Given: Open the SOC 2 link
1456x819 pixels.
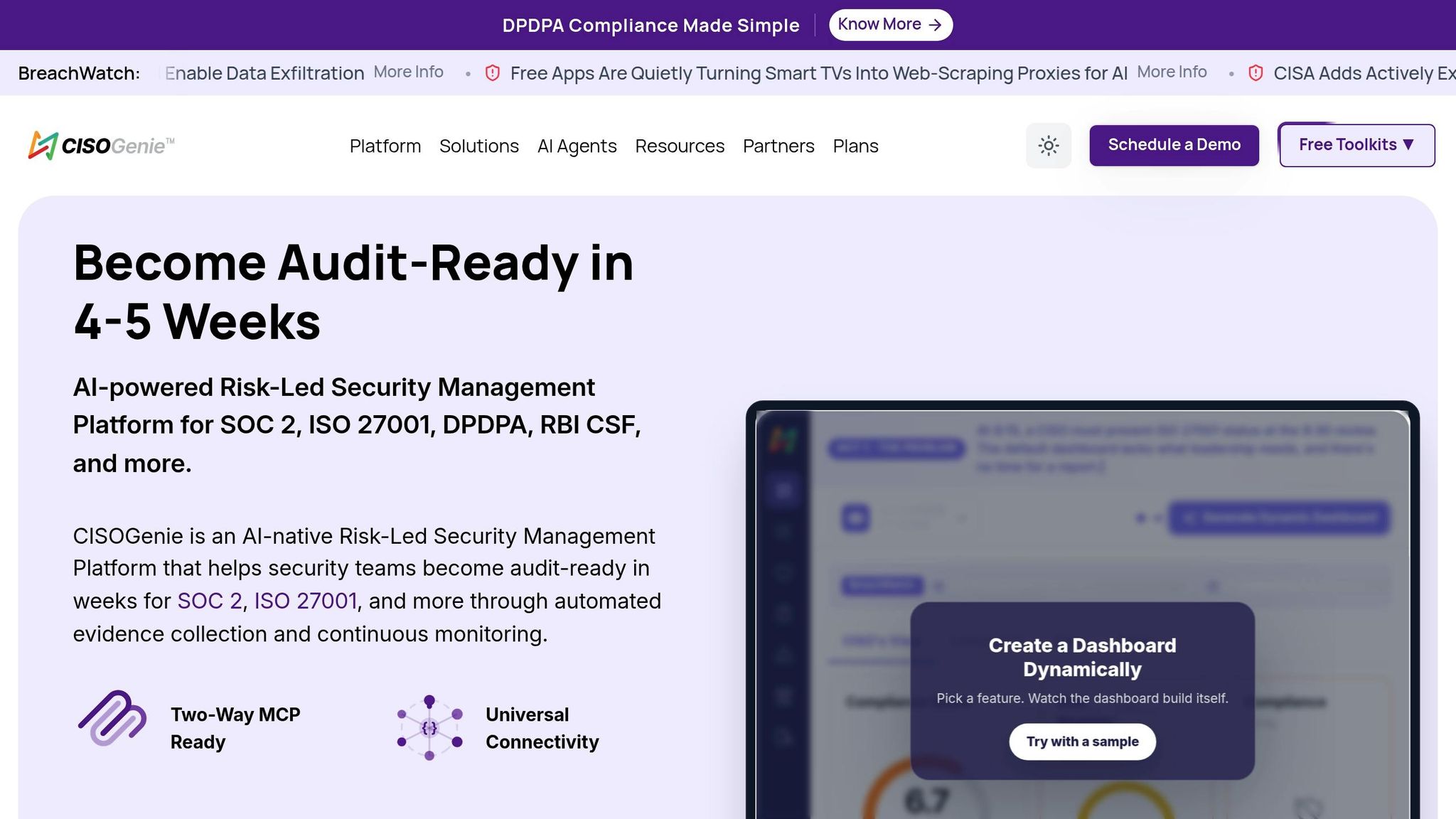Looking at the screenshot, I should (210, 601).
